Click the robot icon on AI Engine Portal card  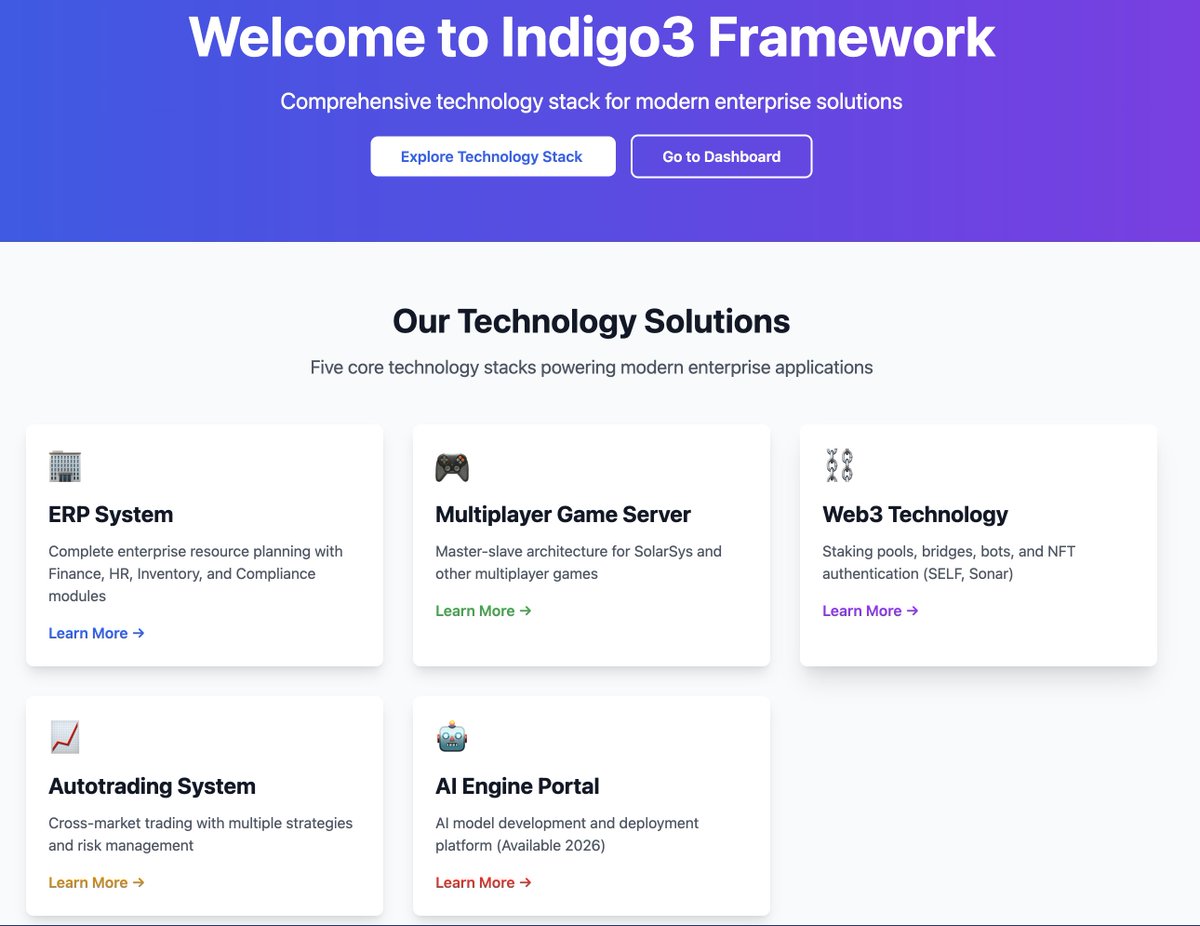452,738
